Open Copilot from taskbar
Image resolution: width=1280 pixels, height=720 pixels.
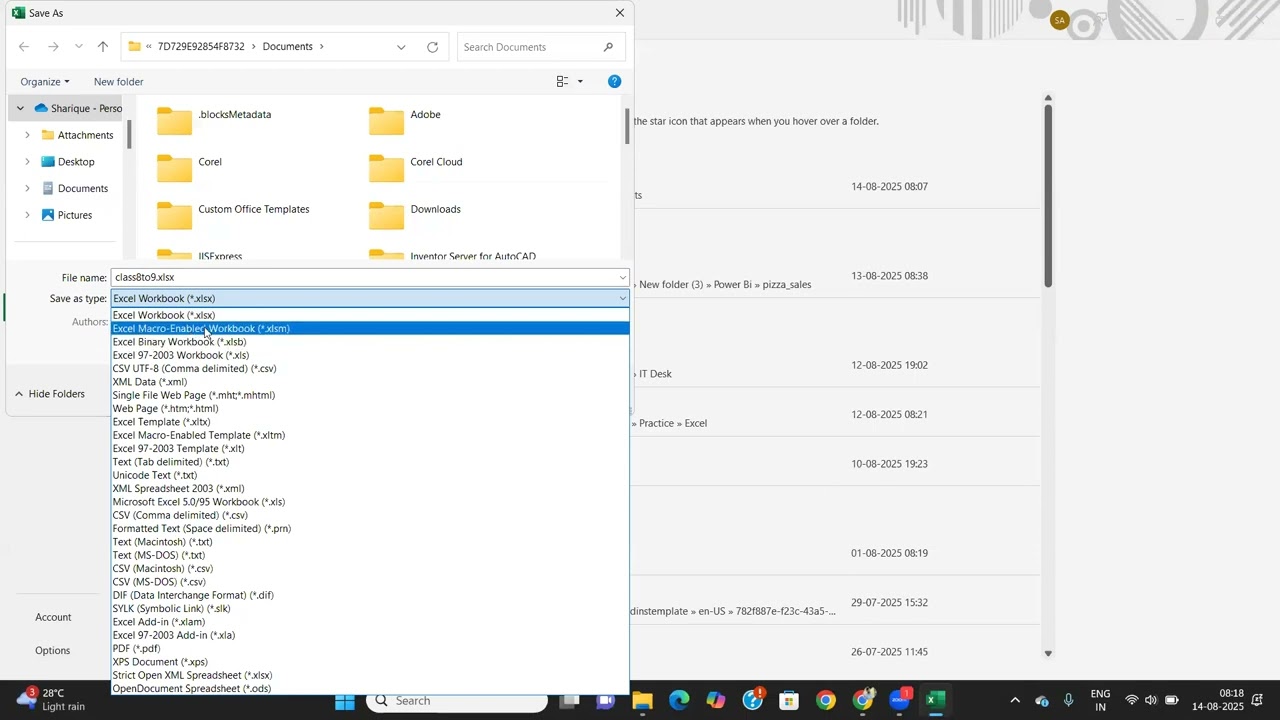[716, 701]
